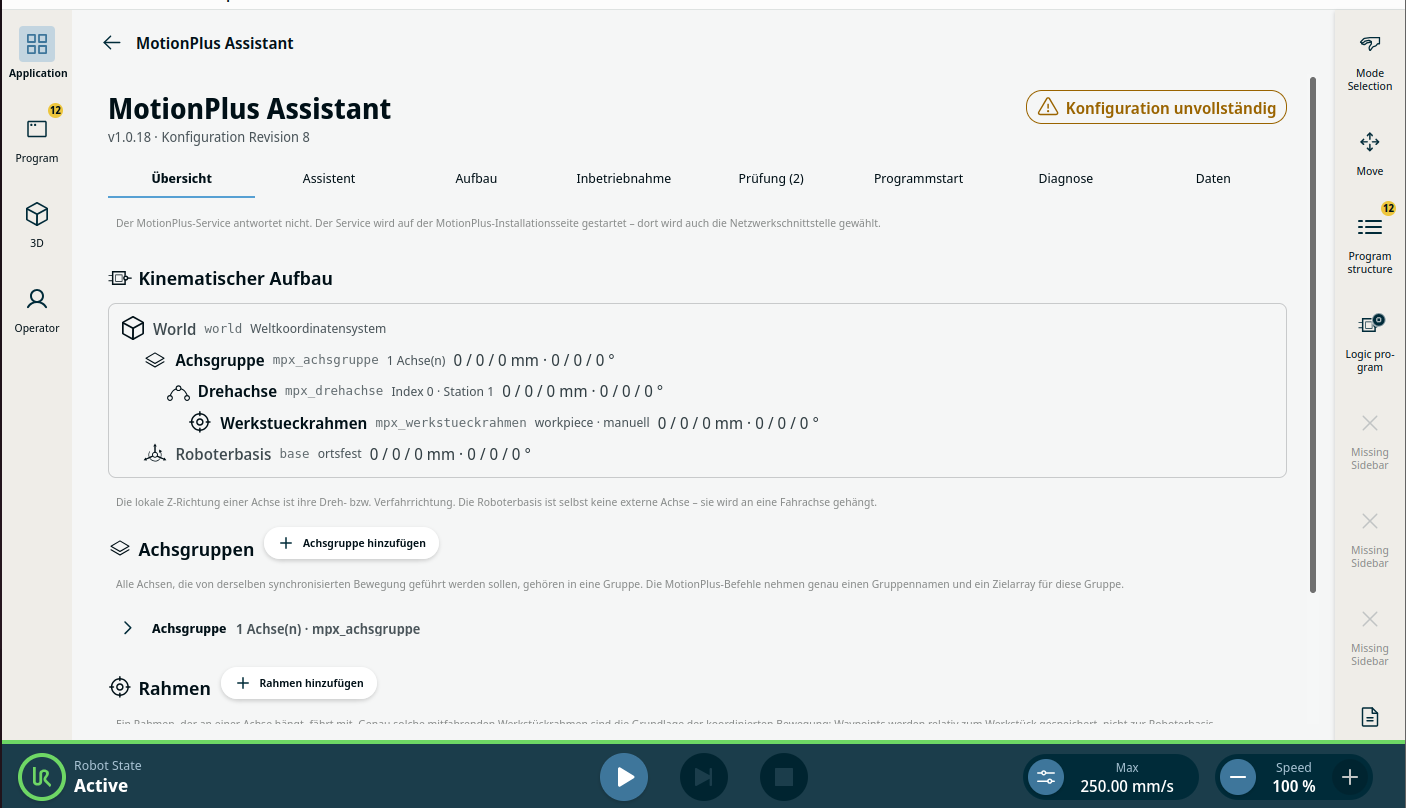Click Rahmen hinzufügen button
This screenshot has width=1406, height=808.
299,683
